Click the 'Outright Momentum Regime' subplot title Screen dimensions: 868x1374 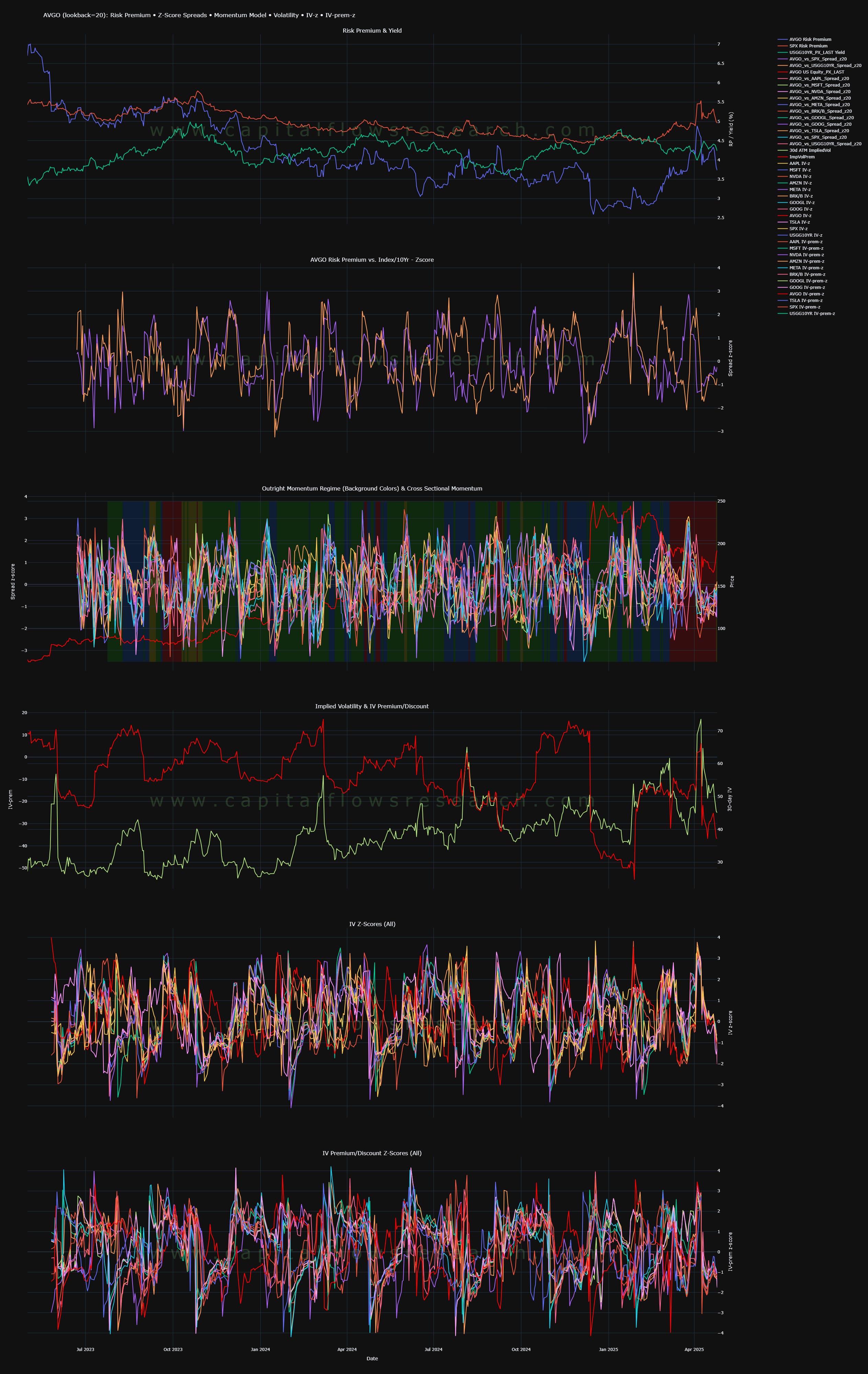[x=372, y=488]
